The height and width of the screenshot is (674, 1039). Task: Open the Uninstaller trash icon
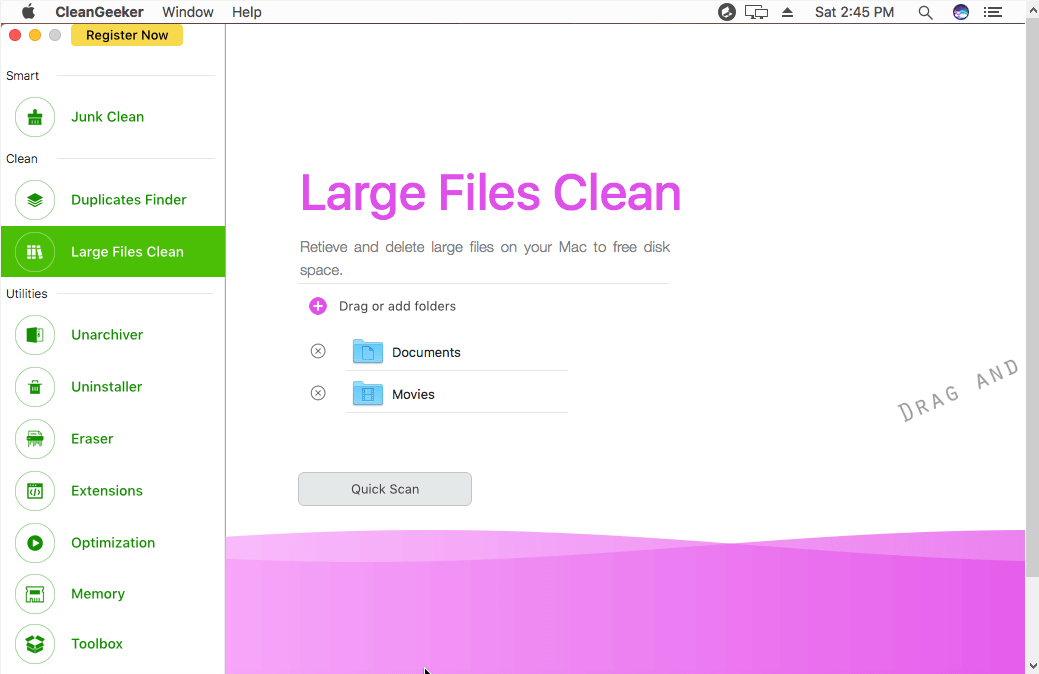pos(35,387)
